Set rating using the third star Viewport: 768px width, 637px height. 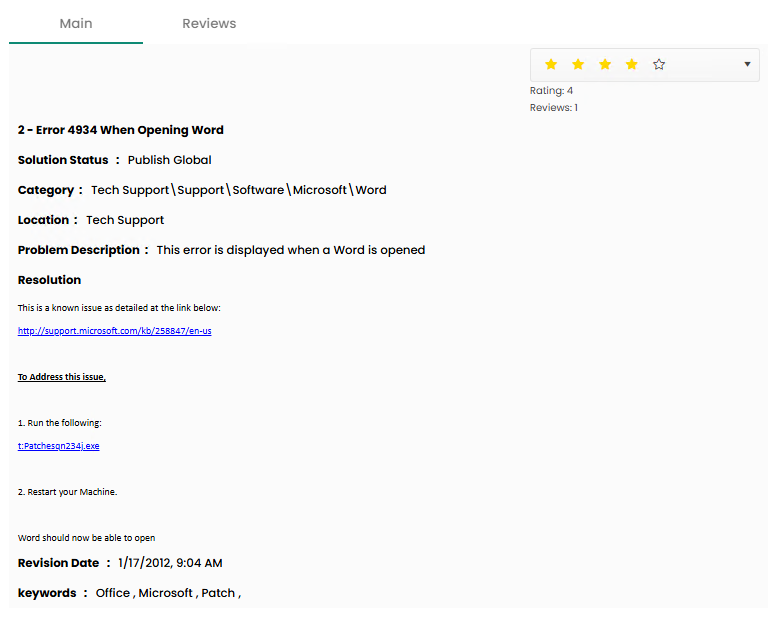[605, 65]
